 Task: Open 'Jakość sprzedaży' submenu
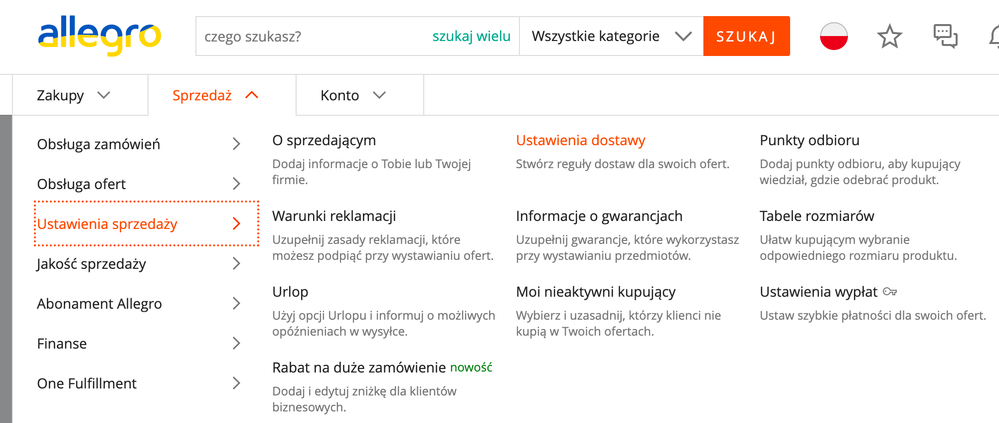[140, 264]
